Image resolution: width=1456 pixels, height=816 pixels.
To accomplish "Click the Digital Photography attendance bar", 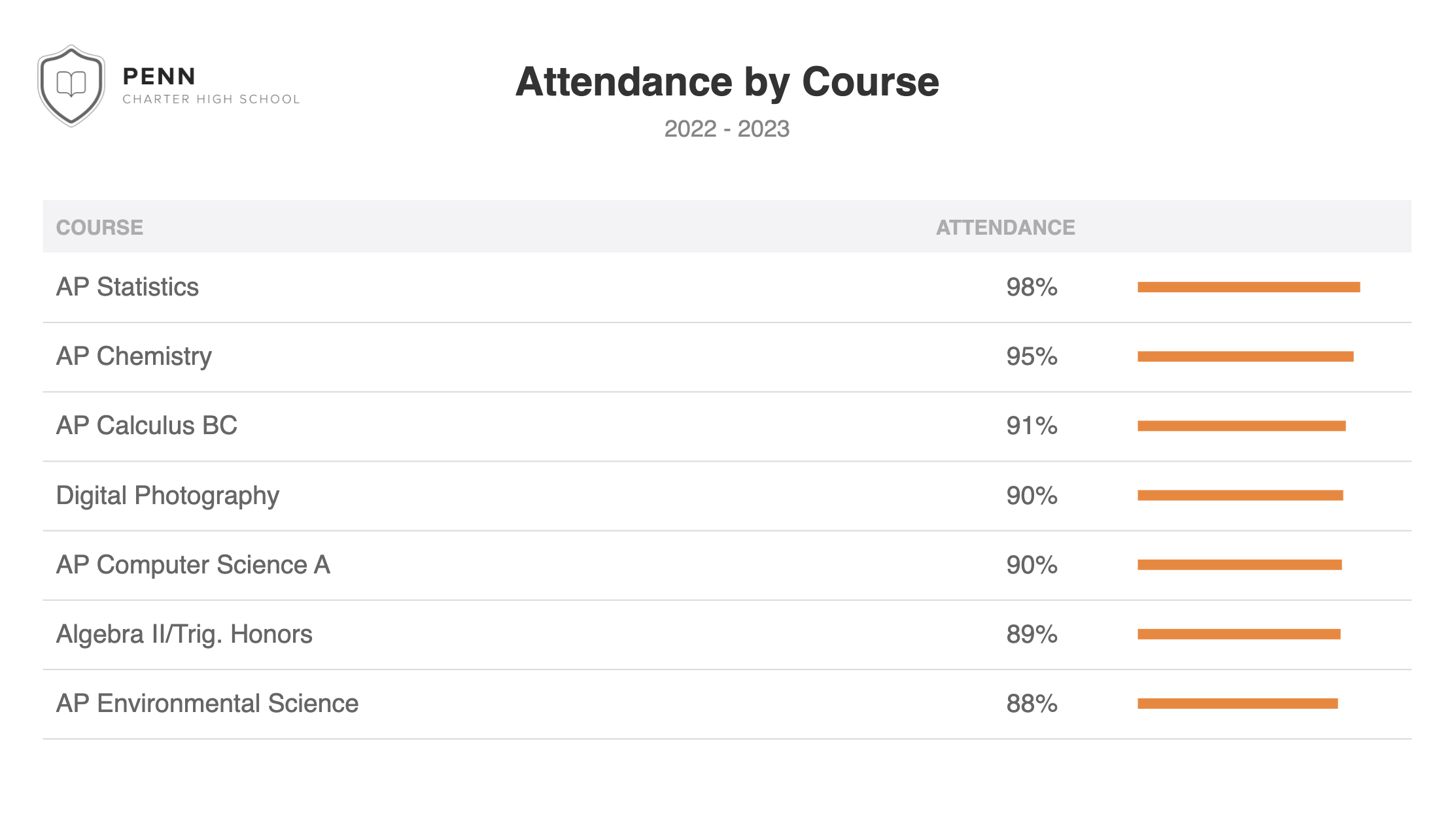I will 1239,496.
